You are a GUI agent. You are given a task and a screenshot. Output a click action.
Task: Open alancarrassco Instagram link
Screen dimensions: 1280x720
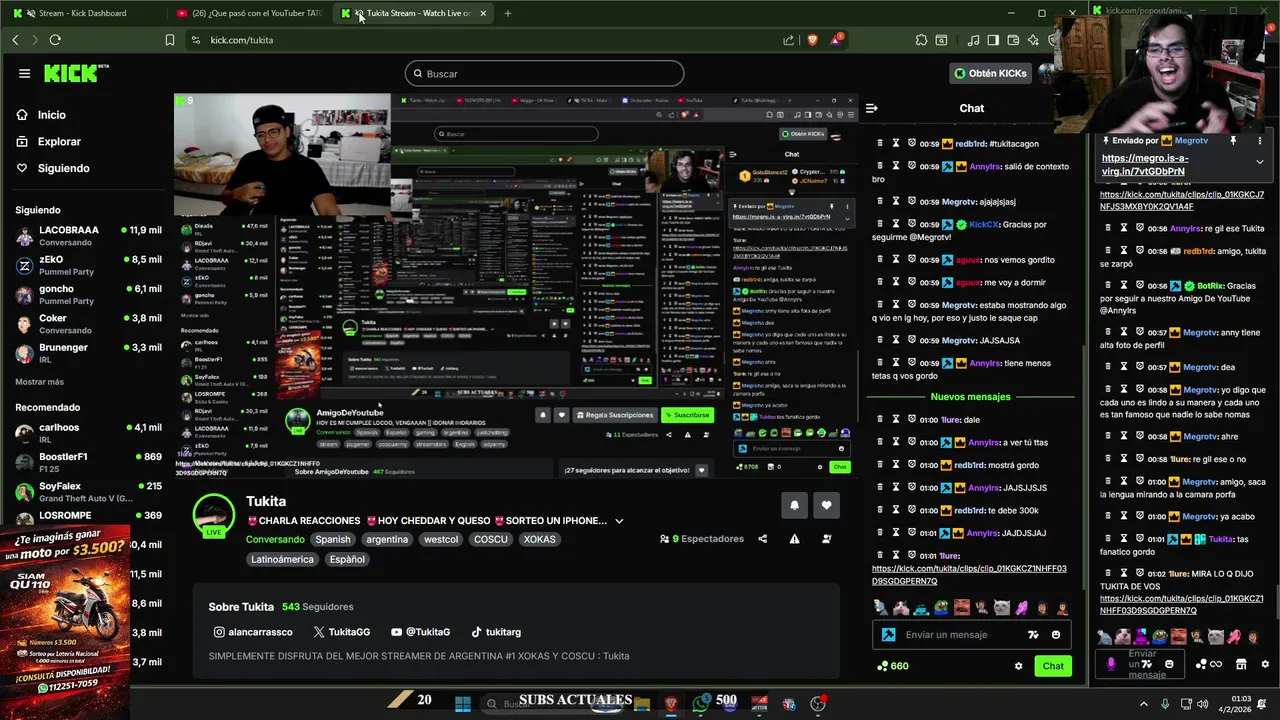pos(253,632)
